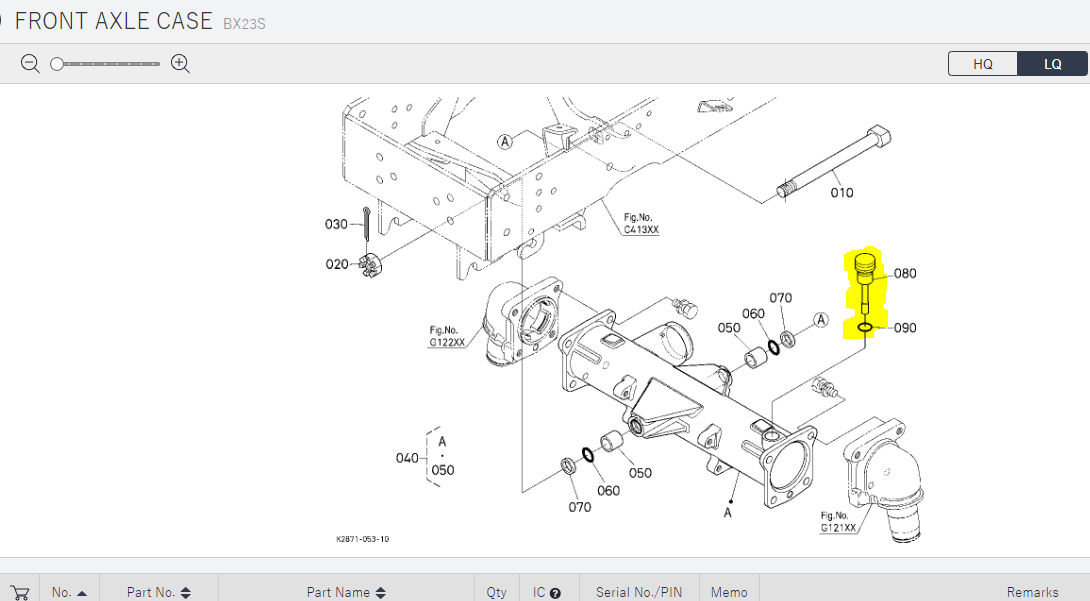Click the 020 castle nut in diagram
This screenshot has height=601, width=1090.
[367, 265]
